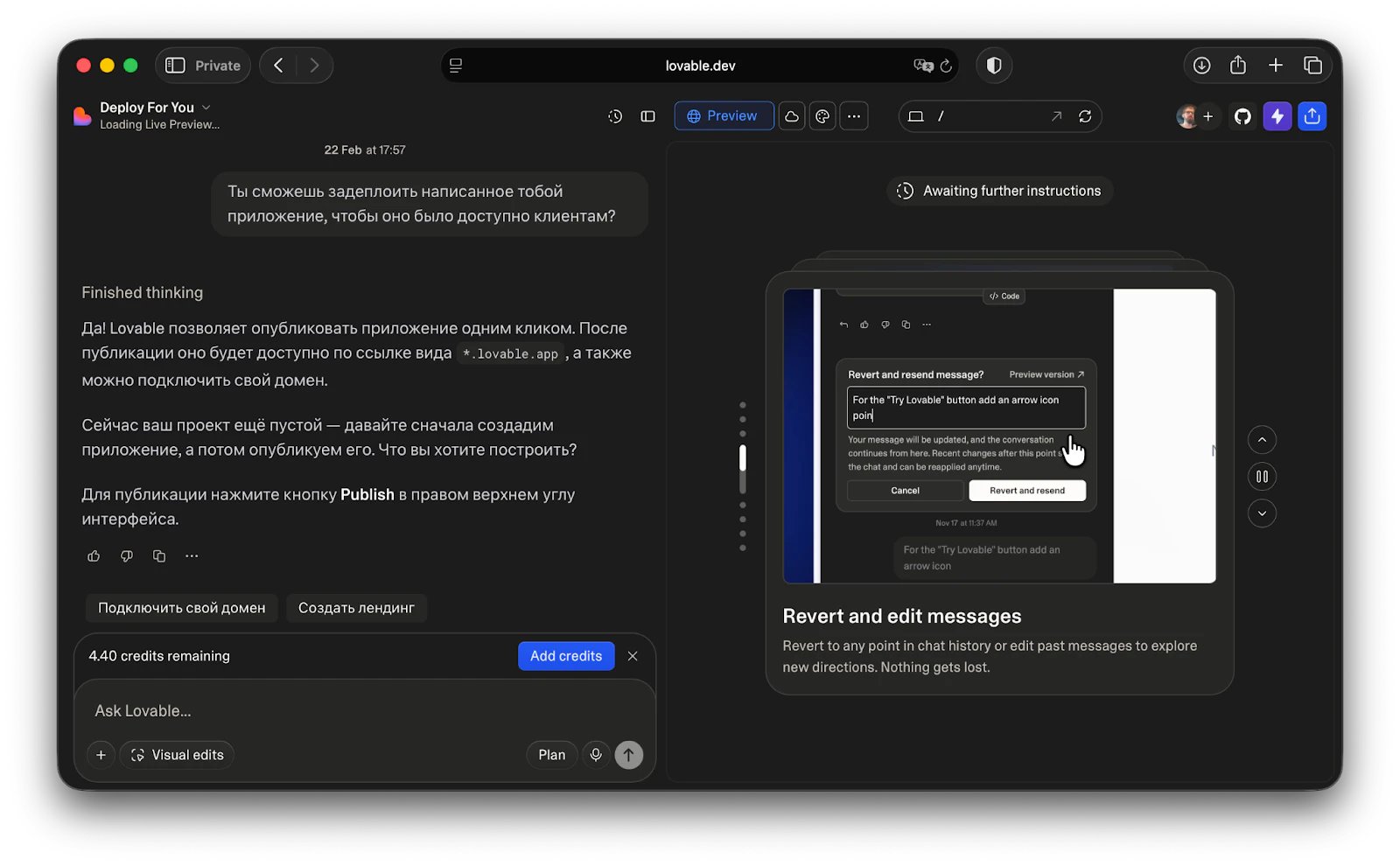1400x866 pixels.
Task: Click the Ask Lovable input field
Action: click(365, 711)
